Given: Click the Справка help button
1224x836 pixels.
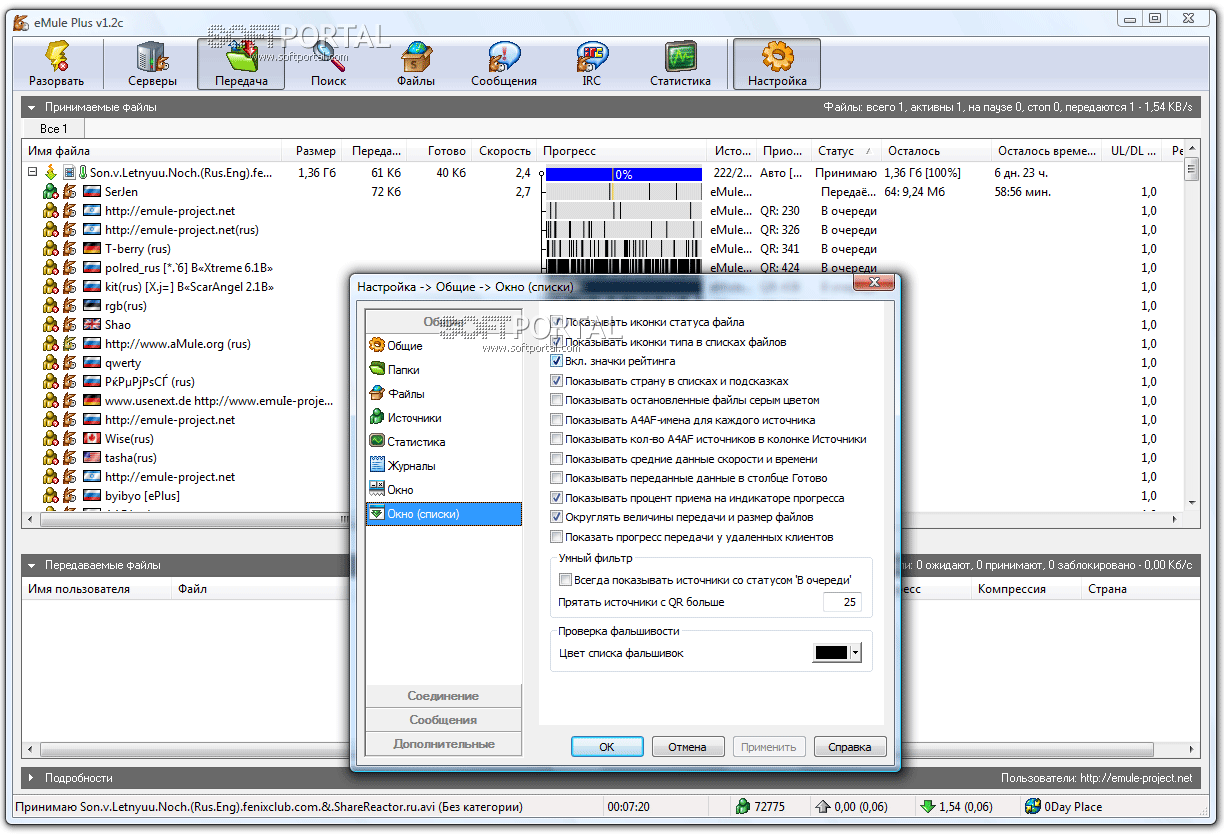Looking at the screenshot, I should click(x=850, y=747).
